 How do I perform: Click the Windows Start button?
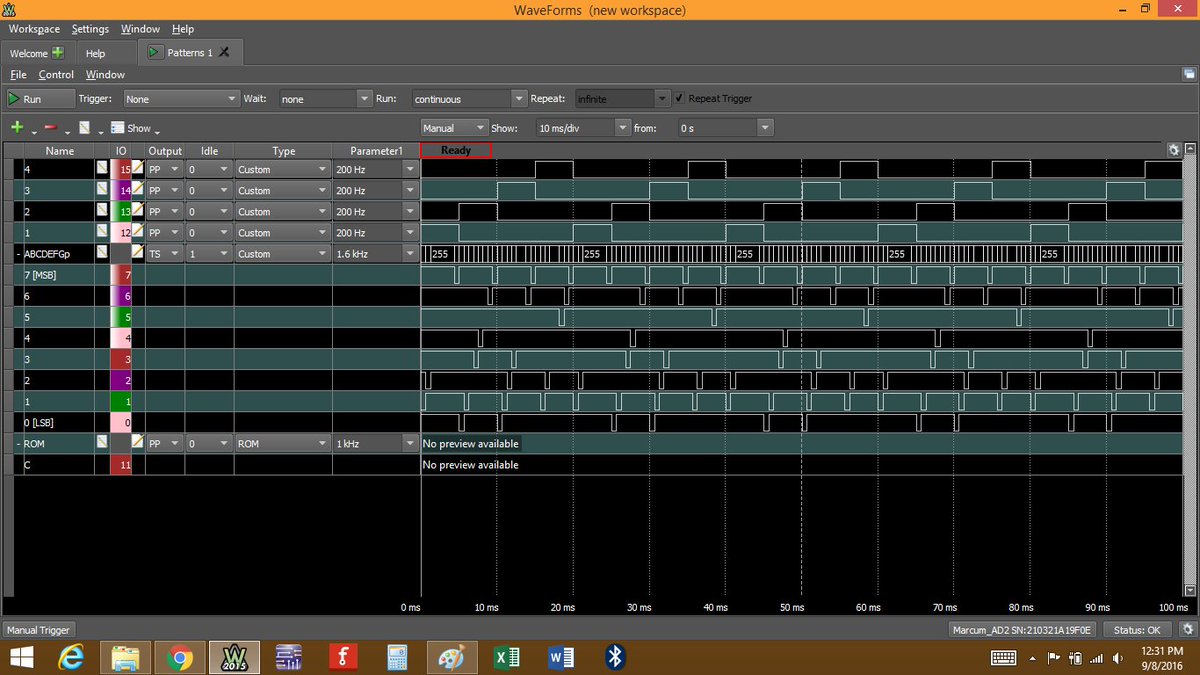point(20,657)
